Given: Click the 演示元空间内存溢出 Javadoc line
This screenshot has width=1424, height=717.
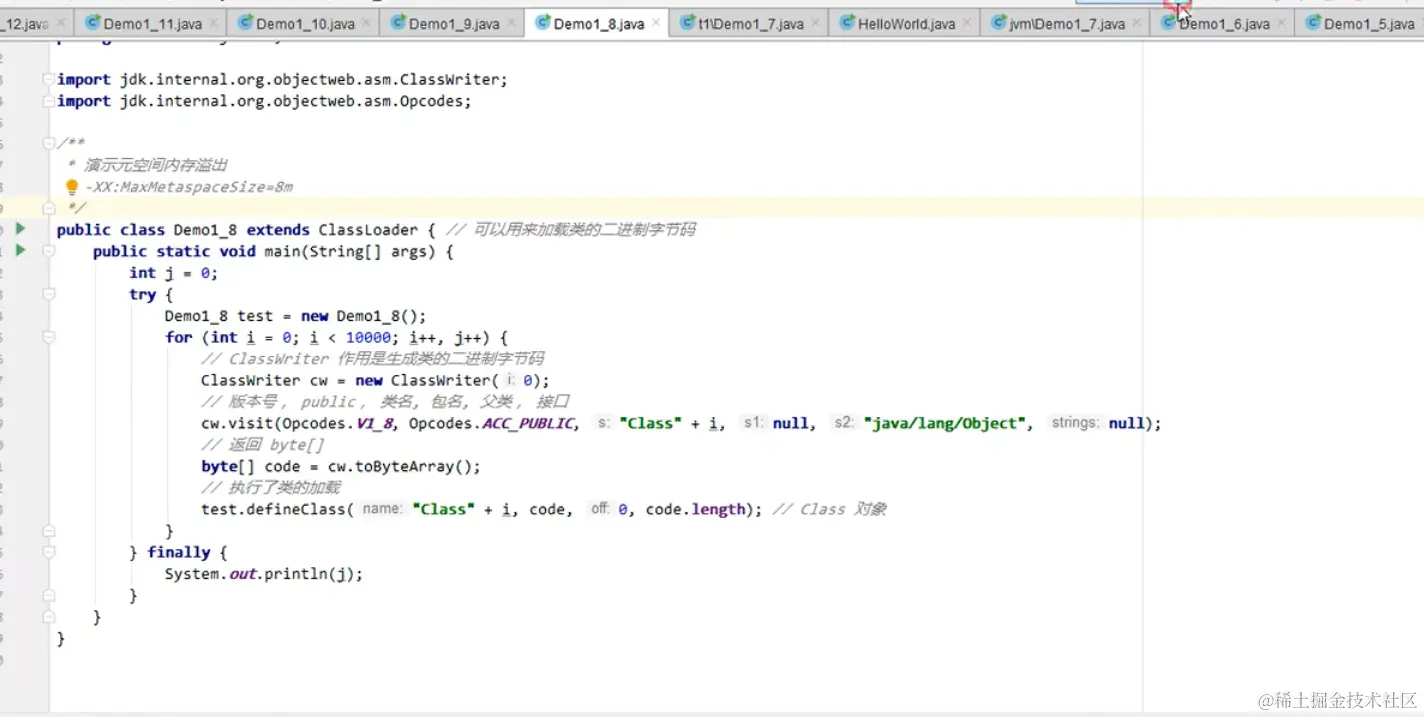Looking at the screenshot, I should (157, 165).
